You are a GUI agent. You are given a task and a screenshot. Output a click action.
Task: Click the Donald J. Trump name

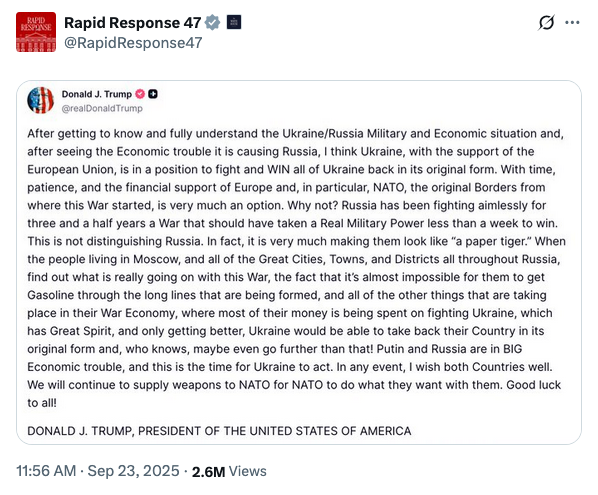(96, 94)
